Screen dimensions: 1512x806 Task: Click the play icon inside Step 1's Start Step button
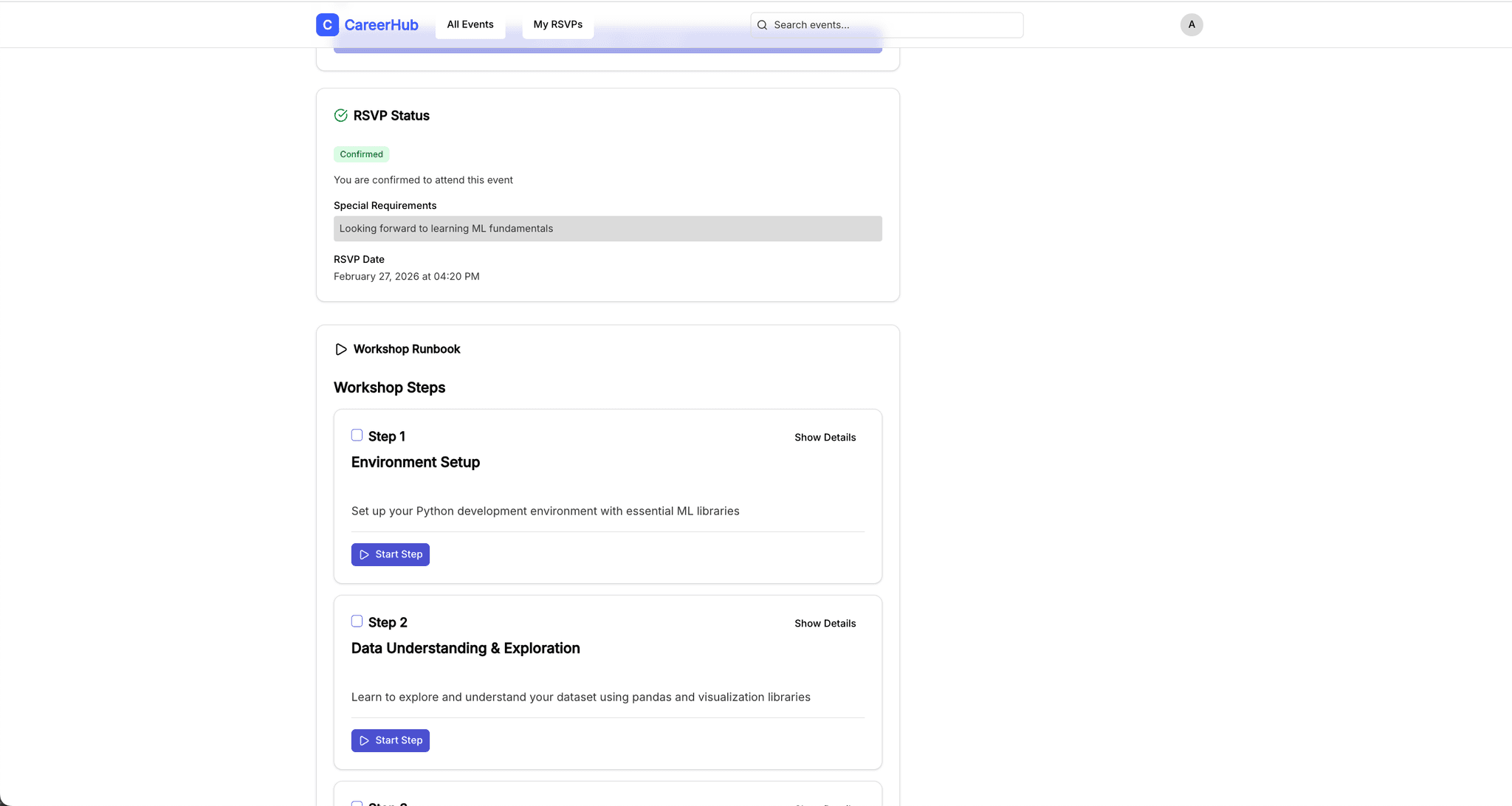[x=363, y=554]
